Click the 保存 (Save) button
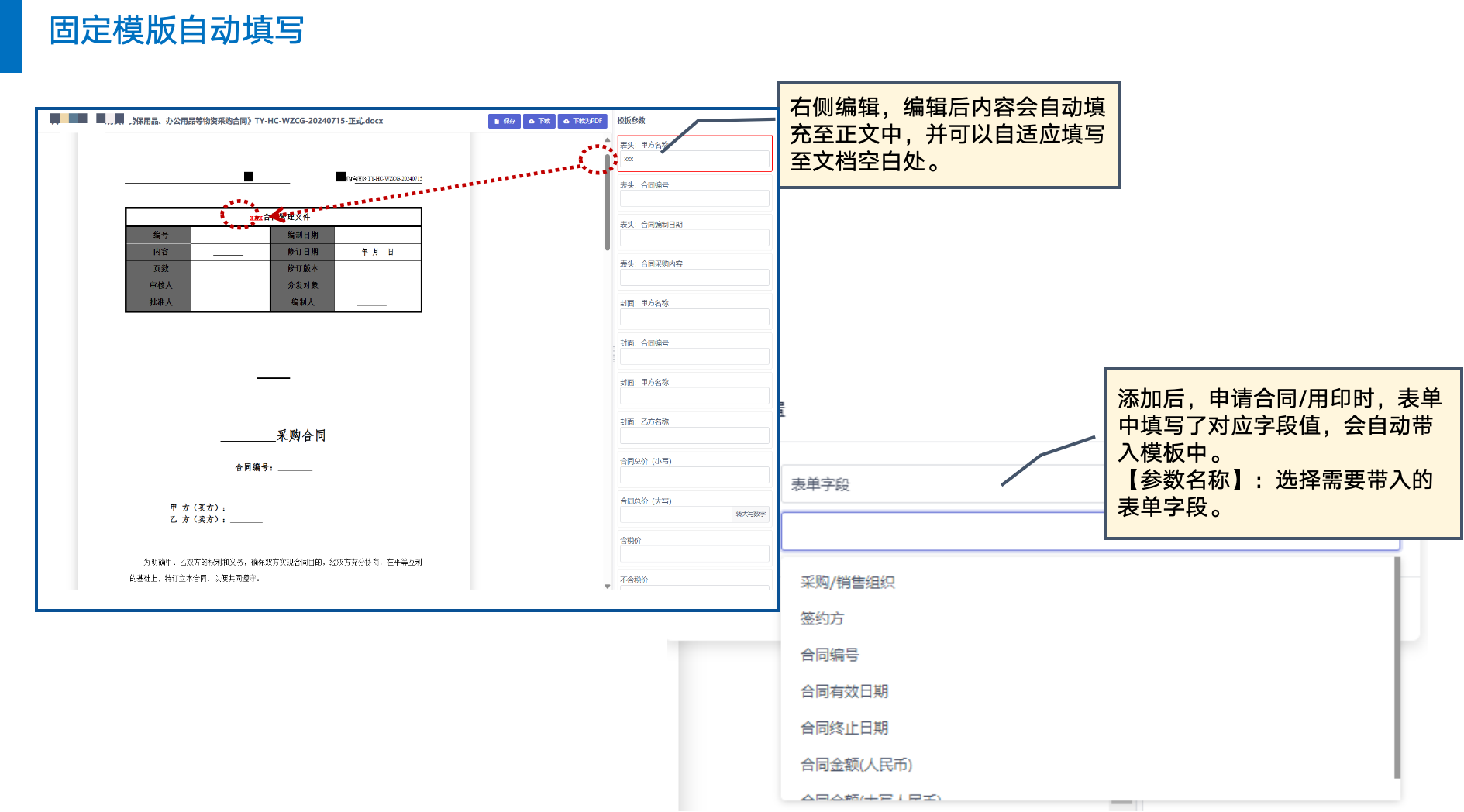Screen dimensions: 1464x812 click(x=505, y=121)
